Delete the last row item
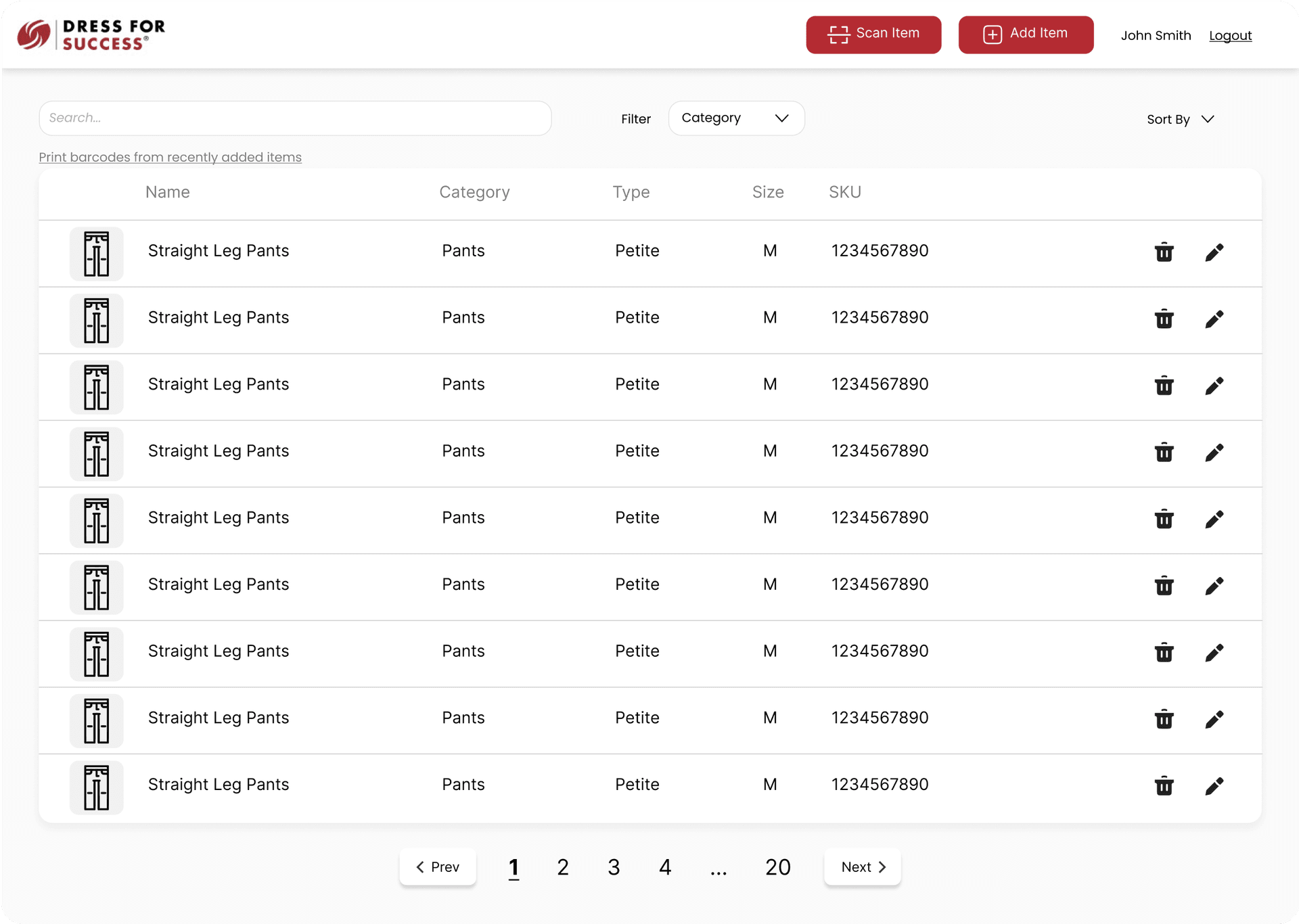The width and height of the screenshot is (1299, 924). click(x=1164, y=785)
